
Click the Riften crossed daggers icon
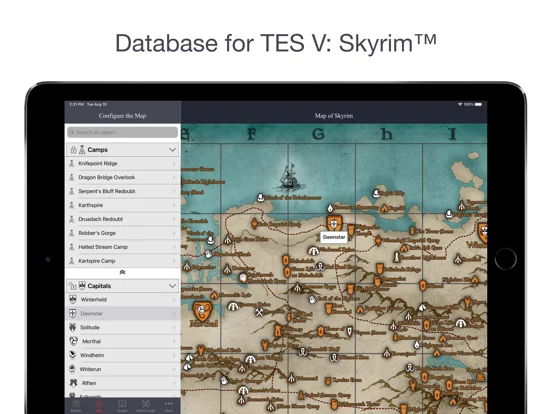(x=73, y=383)
